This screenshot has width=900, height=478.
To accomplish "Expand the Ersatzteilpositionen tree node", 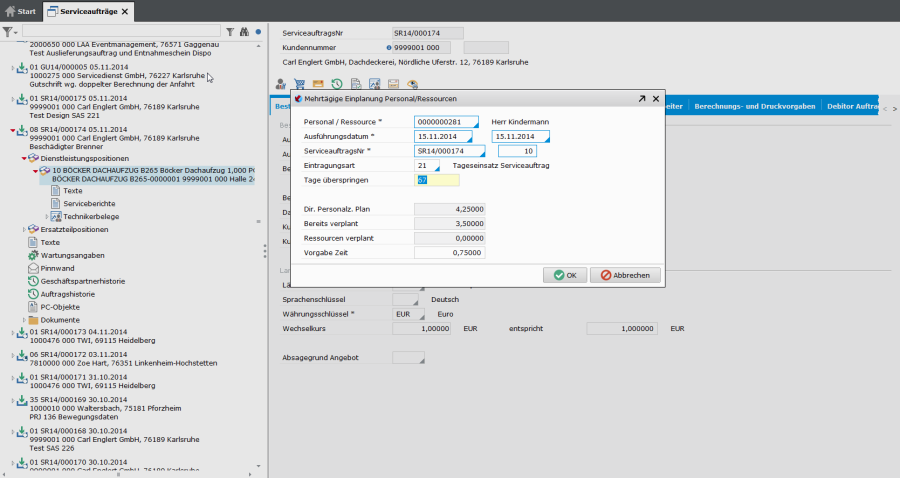I will (23, 229).
